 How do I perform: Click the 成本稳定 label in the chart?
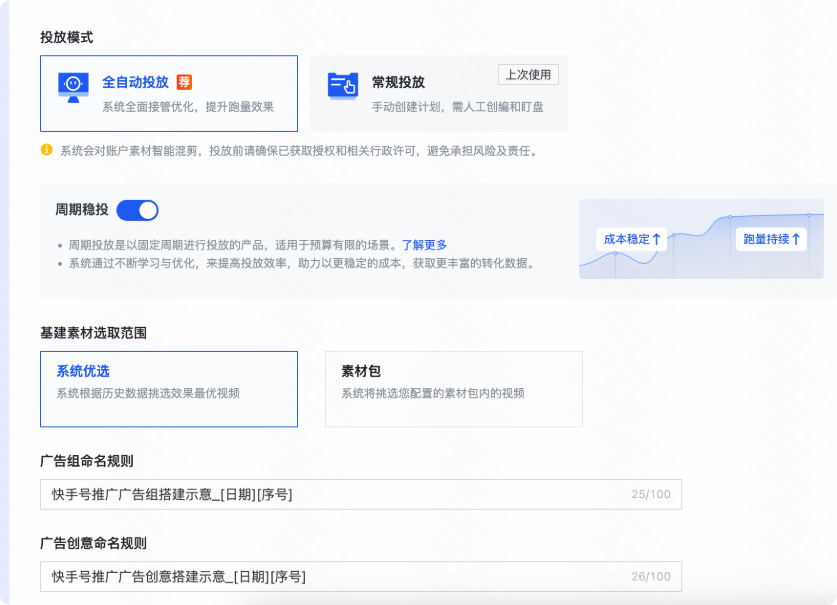pyautogui.click(x=631, y=239)
